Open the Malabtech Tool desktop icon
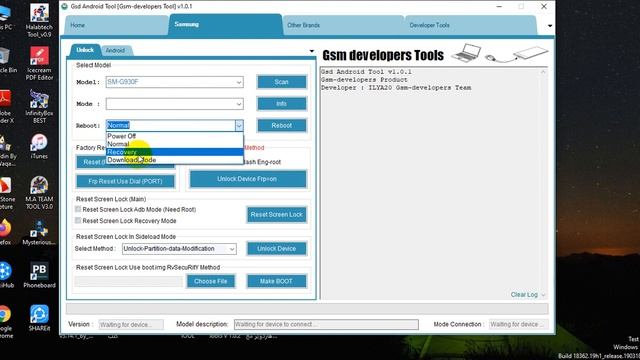640x360 pixels. (39, 20)
